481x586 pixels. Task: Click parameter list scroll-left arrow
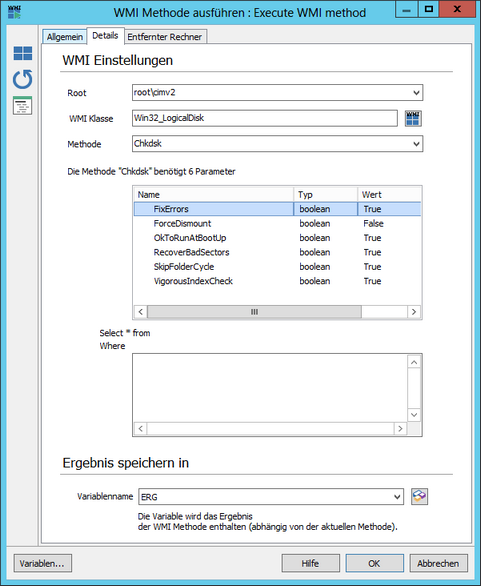(141, 312)
